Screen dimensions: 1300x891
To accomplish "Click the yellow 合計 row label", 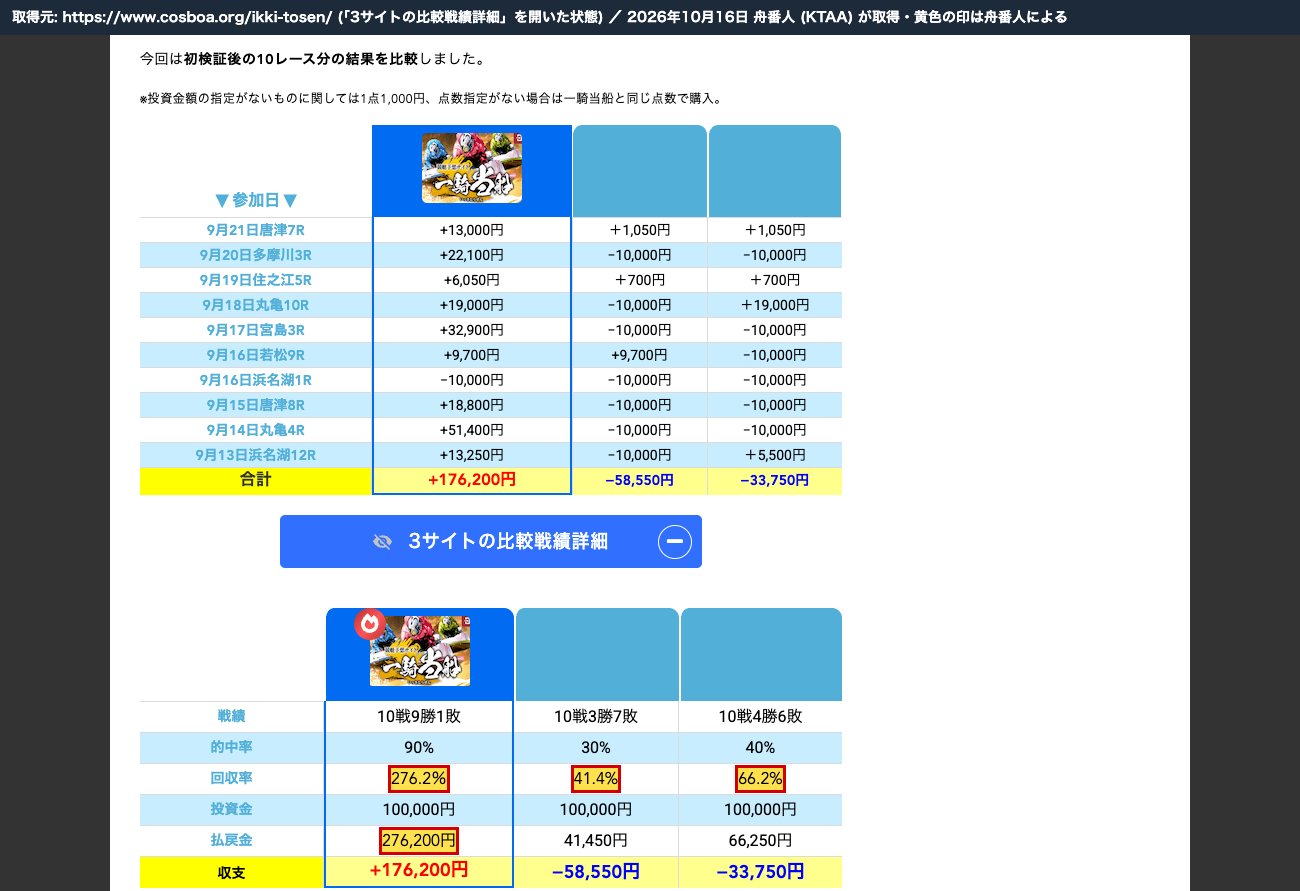I will [x=256, y=480].
